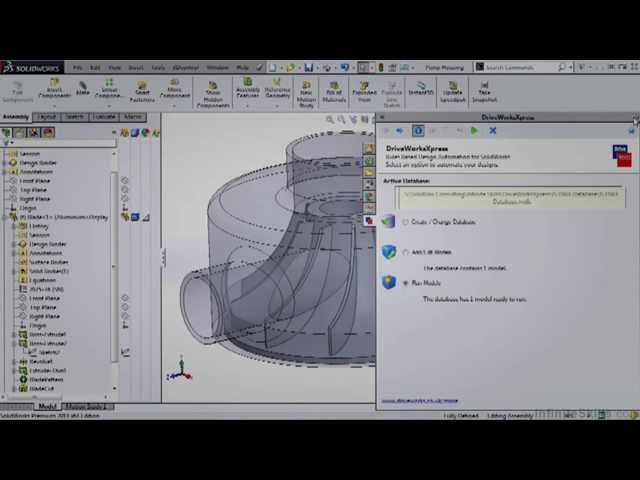Click the green Run arrow in DriveWorksXpress
Image resolution: width=640 pixels, height=480 pixels.
click(x=474, y=131)
